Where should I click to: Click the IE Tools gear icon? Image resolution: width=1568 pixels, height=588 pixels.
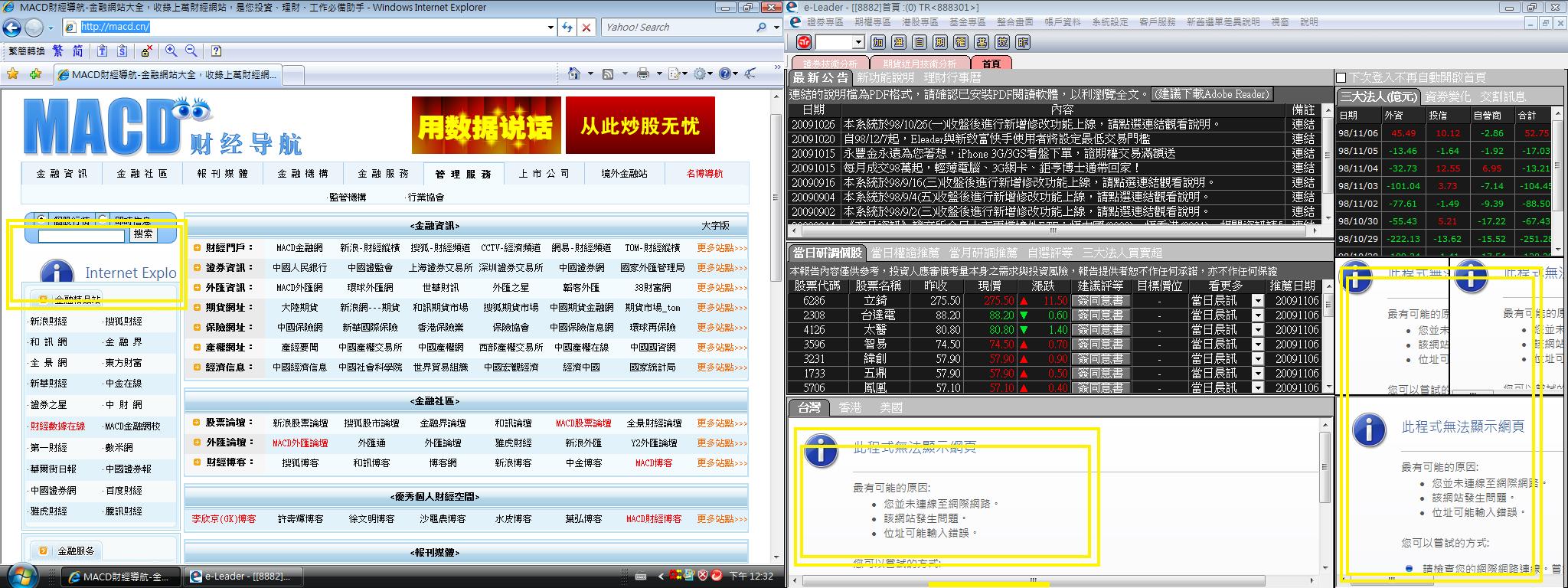pos(700,74)
